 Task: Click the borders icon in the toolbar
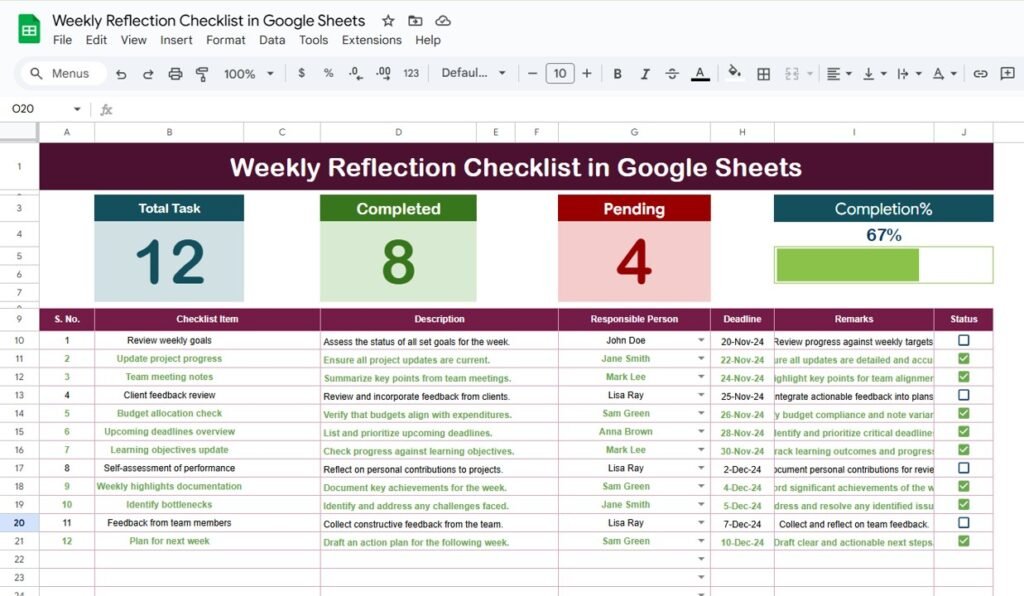pyautogui.click(x=762, y=73)
